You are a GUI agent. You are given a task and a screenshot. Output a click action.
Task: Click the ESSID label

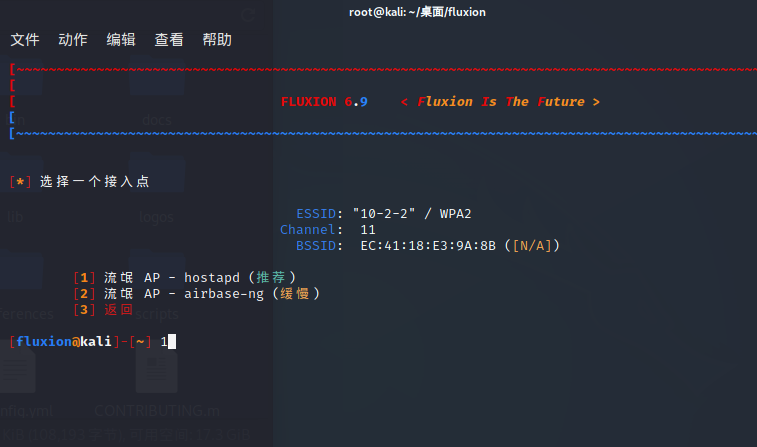[316, 213]
